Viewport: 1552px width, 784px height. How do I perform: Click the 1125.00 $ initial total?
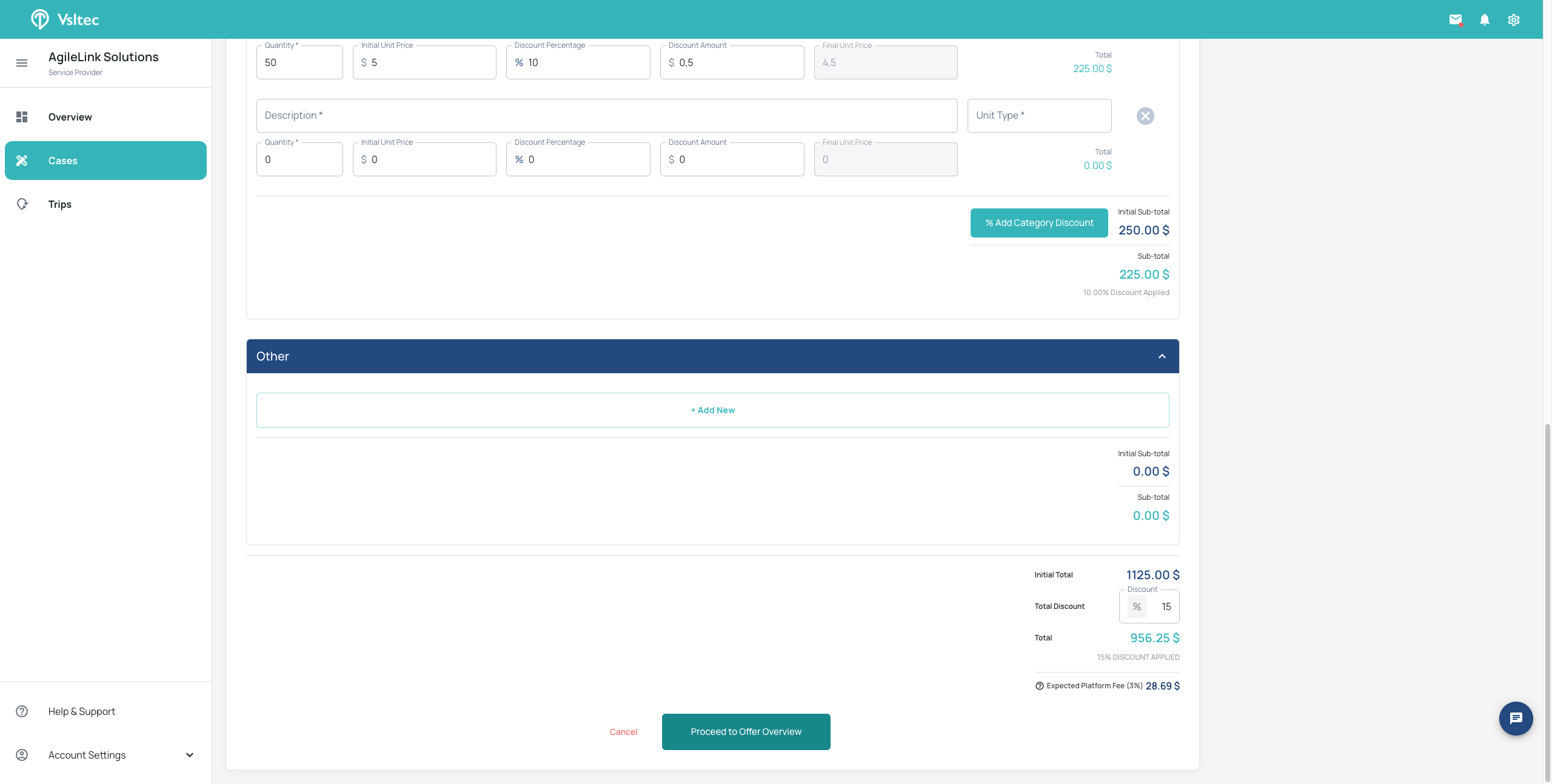click(x=1152, y=575)
